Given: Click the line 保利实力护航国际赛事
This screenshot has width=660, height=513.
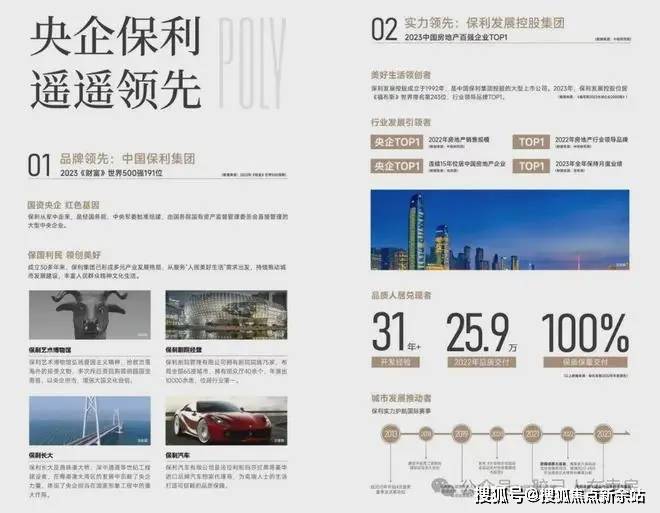Looking at the screenshot, I should 401,411.
